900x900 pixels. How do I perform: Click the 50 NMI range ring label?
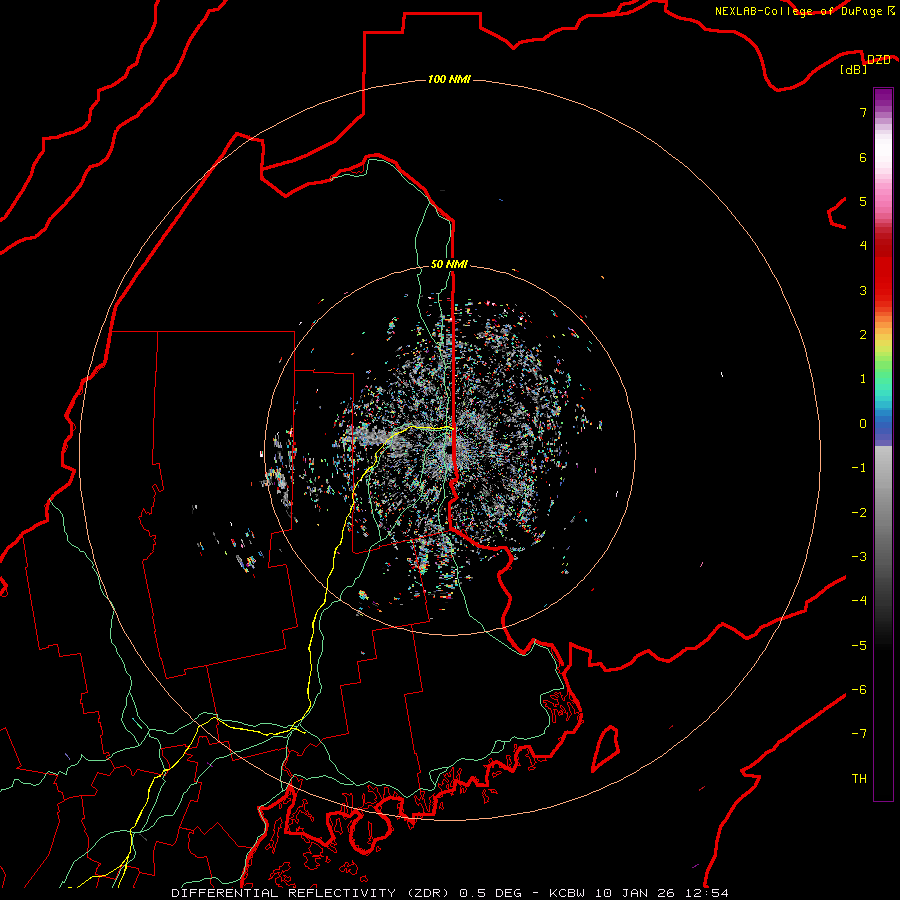pyautogui.click(x=449, y=264)
